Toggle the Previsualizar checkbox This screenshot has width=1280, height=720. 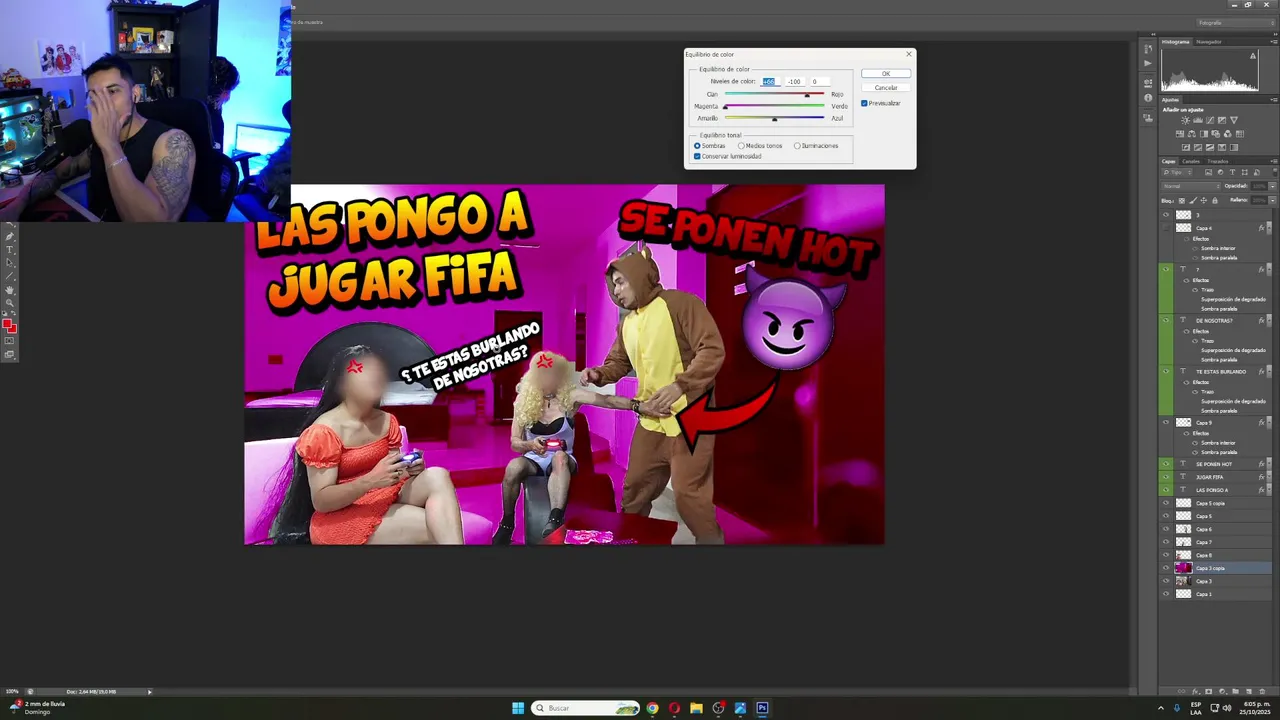click(864, 103)
